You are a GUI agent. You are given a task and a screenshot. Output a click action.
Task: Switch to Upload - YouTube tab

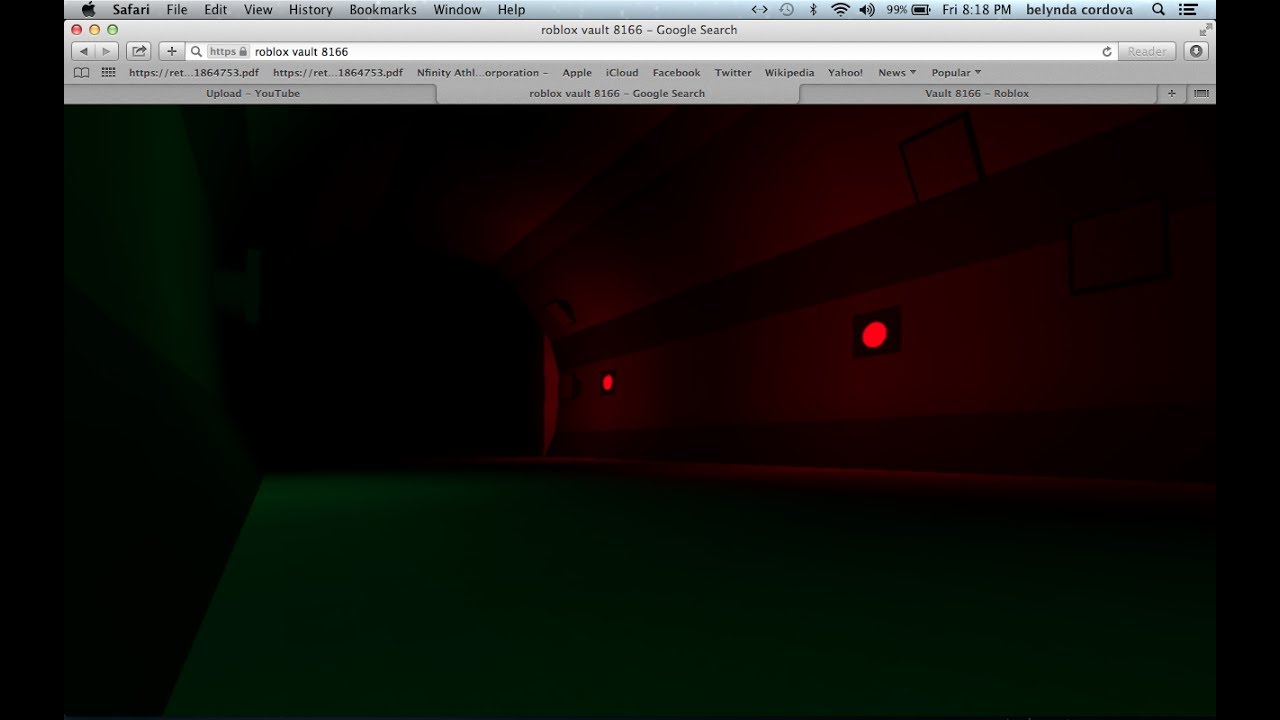(x=252, y=93)
